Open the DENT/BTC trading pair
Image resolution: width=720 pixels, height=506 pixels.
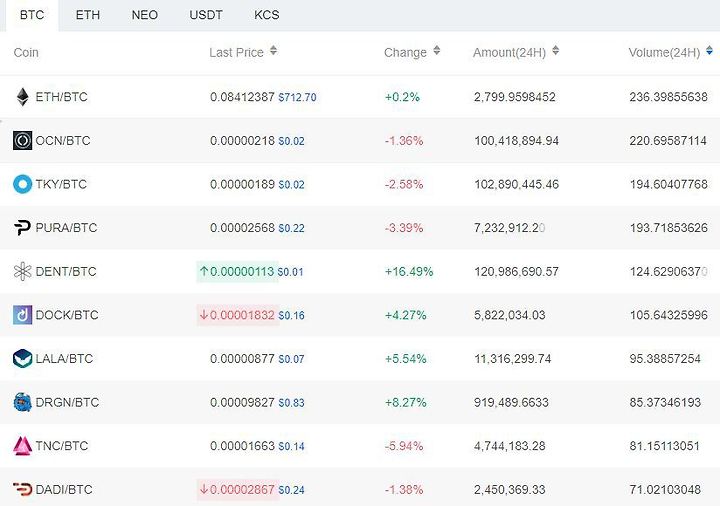pos(66,271)
